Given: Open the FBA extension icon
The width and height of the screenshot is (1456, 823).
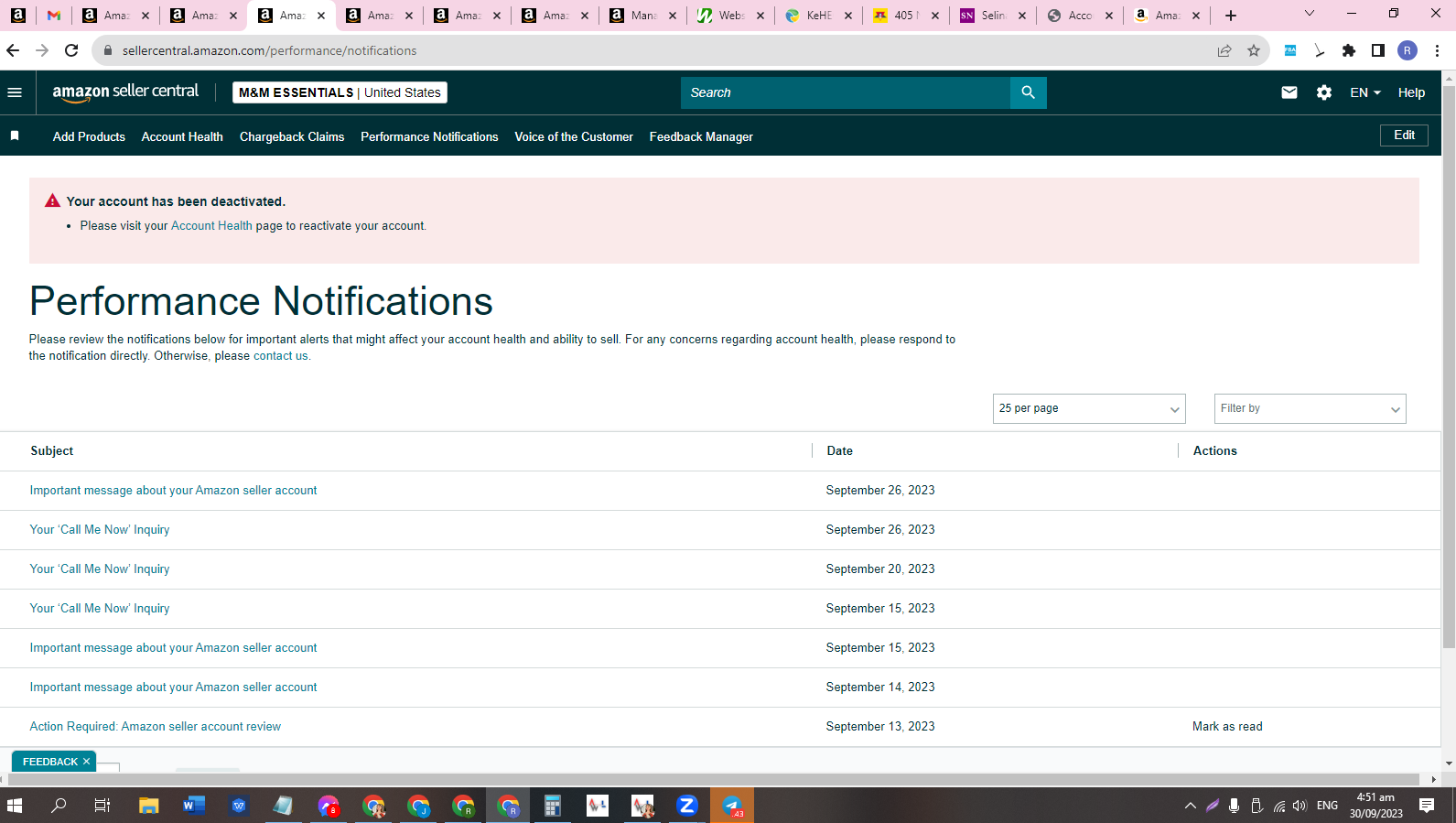Looking at the screenshot, I should pyautogui.click(x=1290, y=50).
